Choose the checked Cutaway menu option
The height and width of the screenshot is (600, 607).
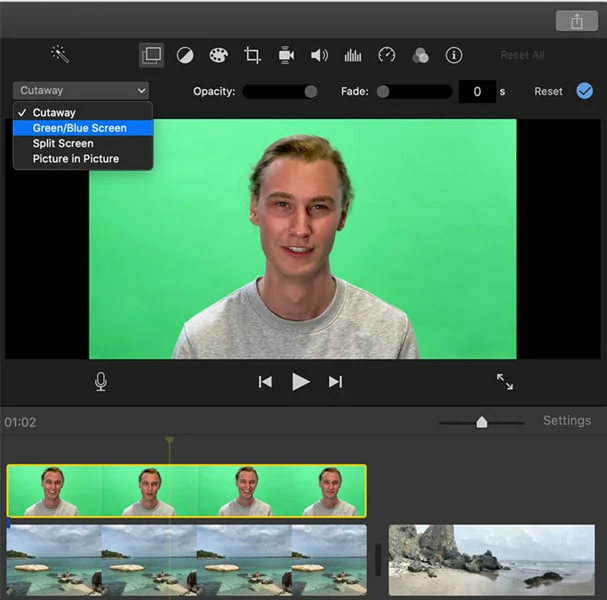[83, 113]
